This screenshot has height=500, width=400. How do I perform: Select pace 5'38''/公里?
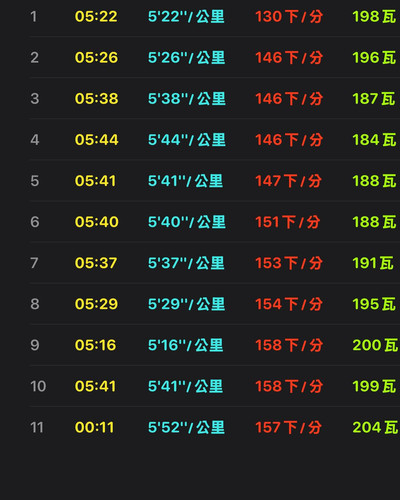pyautogui.click(x=187, y=99)
